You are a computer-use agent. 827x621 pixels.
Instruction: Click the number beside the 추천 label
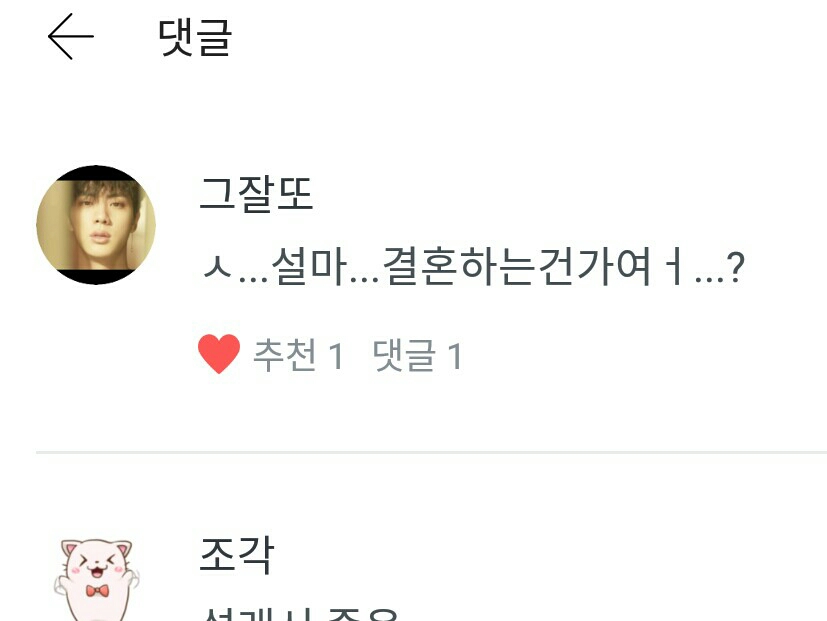click(336, 356)
